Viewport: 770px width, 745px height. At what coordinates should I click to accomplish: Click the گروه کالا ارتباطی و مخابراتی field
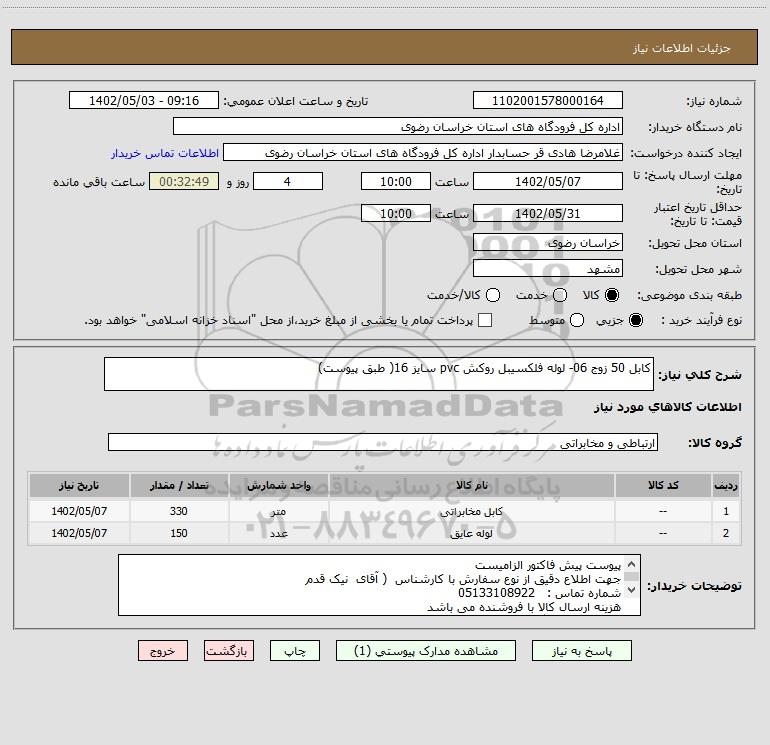pyautogui.click(x=383, y=442)
